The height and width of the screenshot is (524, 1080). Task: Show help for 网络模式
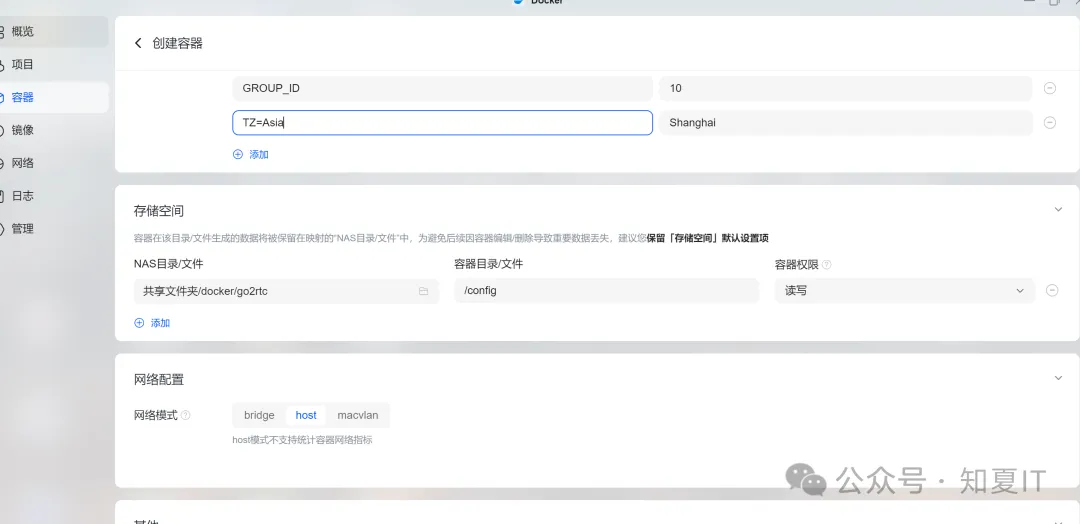pos(185,416)
